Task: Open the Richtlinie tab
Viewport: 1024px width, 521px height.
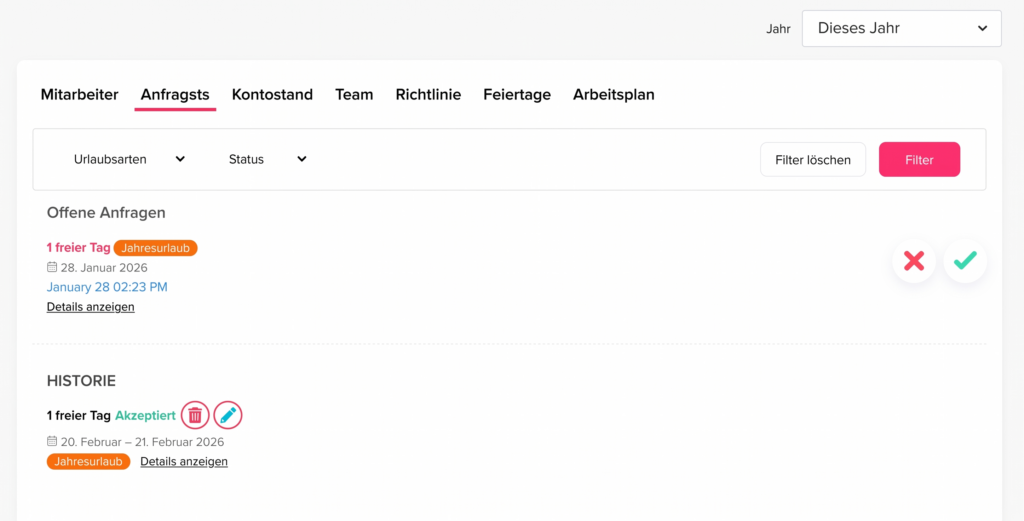Action: tap(428, 95)
